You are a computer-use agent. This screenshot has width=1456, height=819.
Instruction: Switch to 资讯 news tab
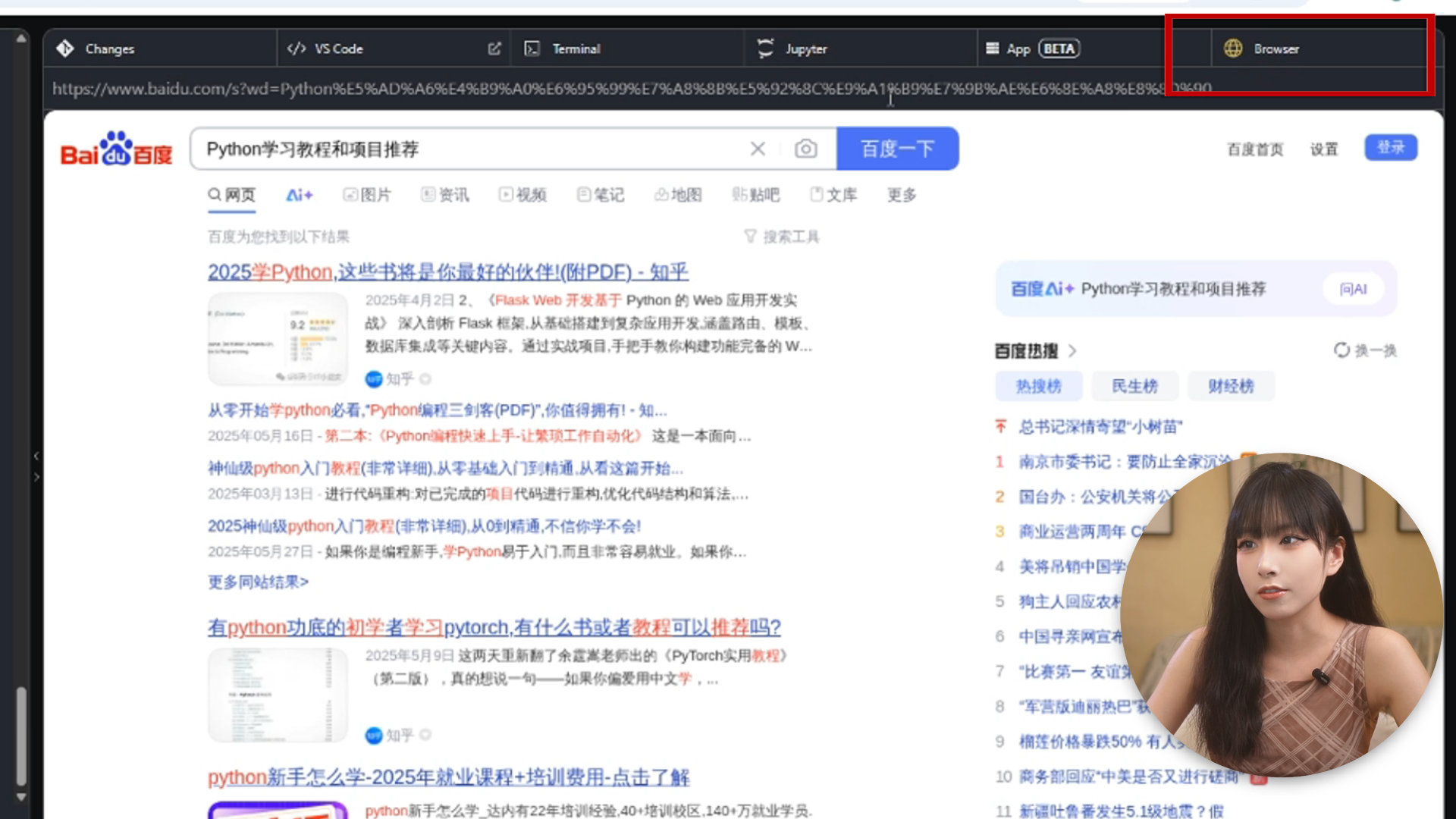click(445, 195)
